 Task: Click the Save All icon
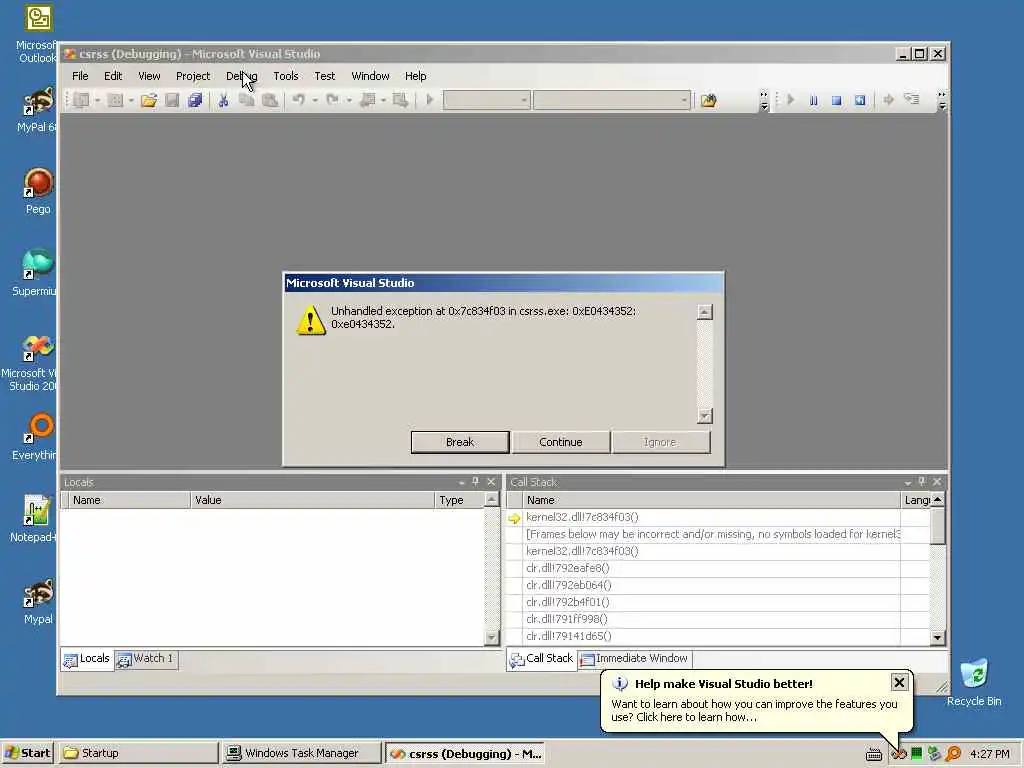coord(195,100)
